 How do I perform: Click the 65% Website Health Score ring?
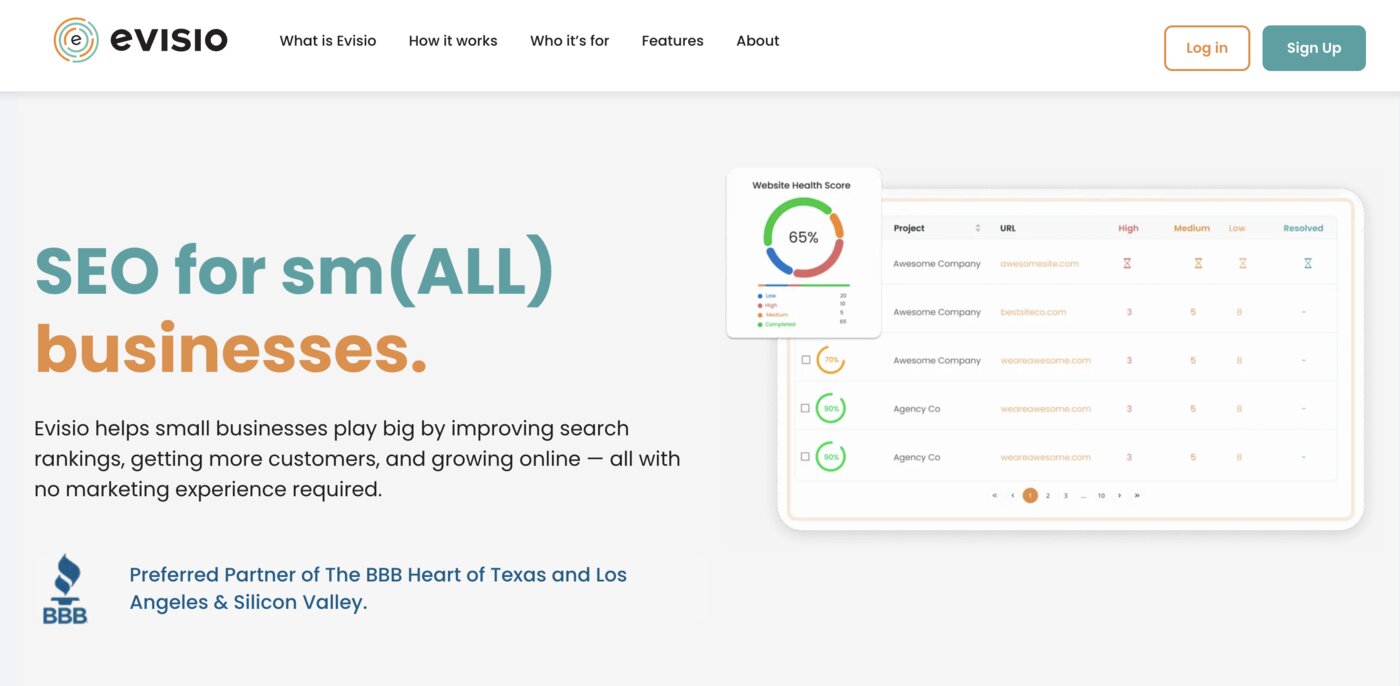(803, 238)
